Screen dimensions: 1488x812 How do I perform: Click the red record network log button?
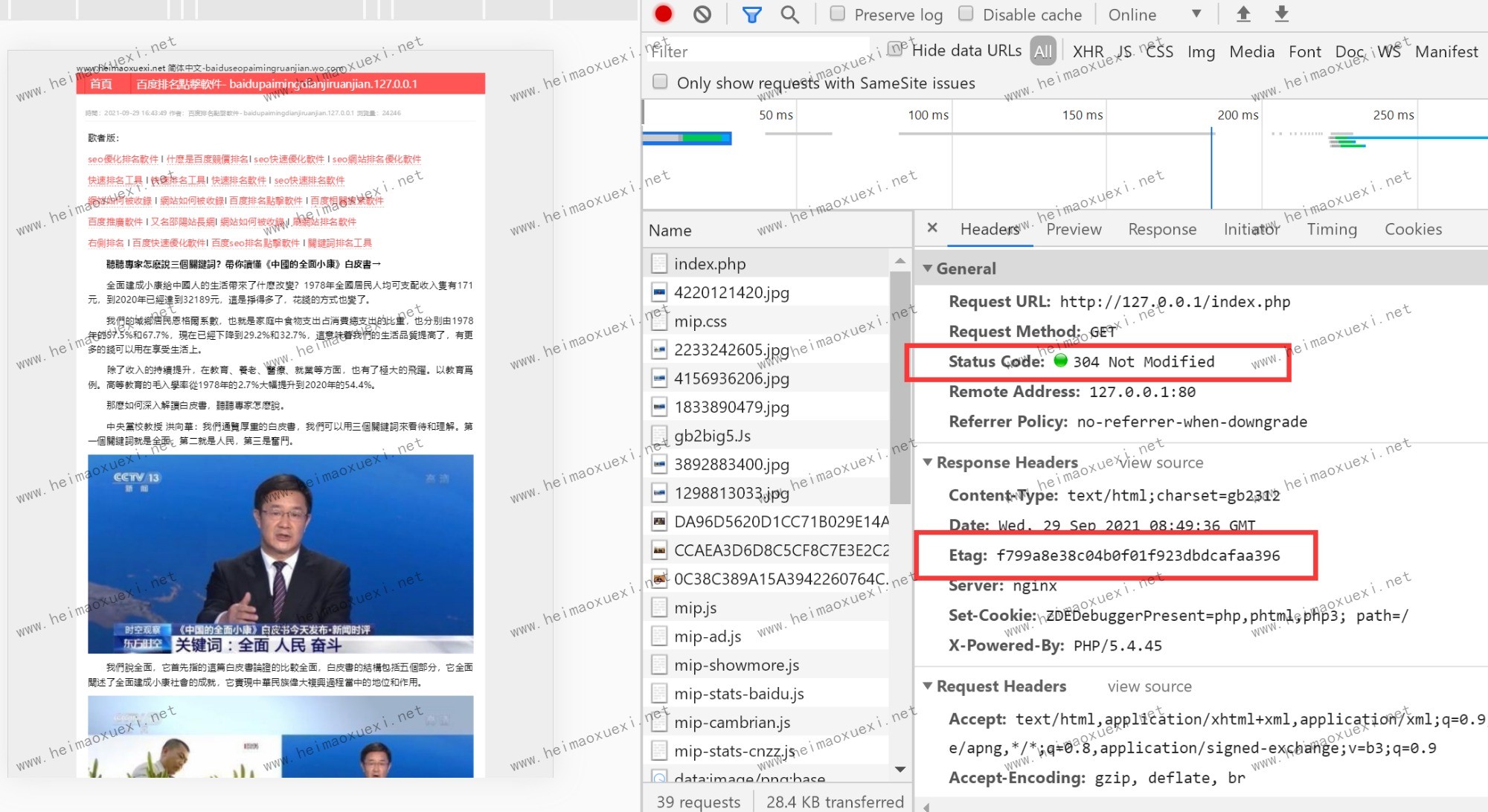tap(663, 14)
